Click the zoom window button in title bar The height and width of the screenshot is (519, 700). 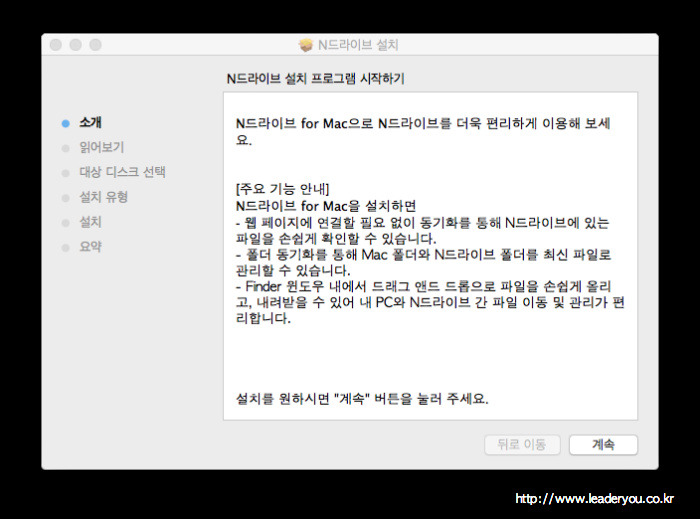96,45
